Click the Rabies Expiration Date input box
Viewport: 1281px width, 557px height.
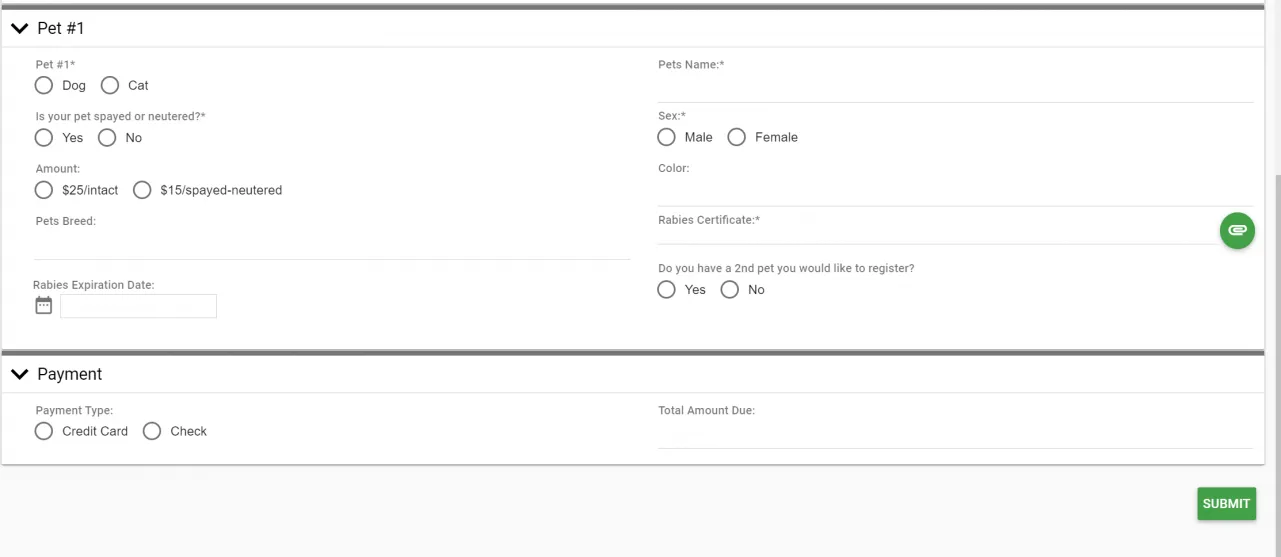pos(138,306)
